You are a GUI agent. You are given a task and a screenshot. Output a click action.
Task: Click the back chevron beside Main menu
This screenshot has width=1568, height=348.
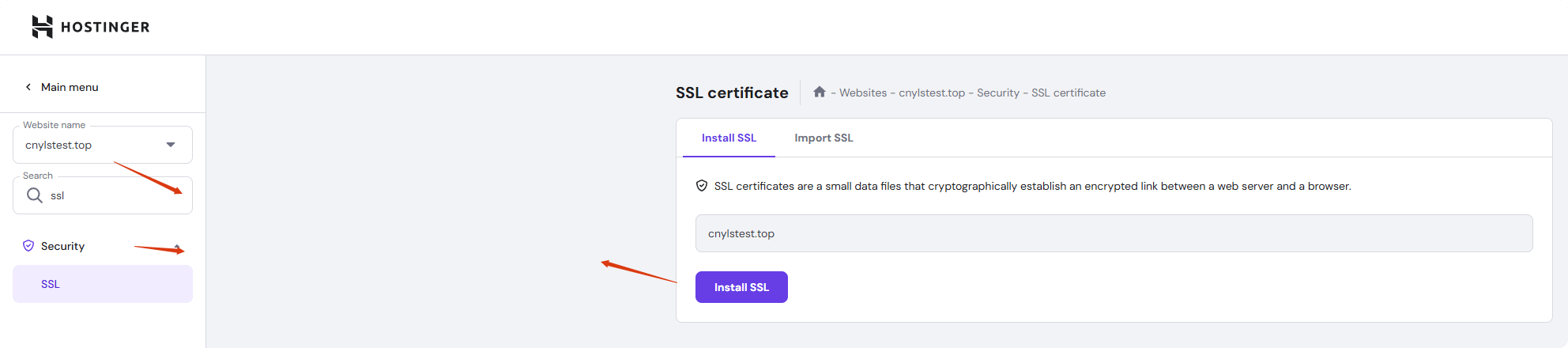click(x=28, y=87)
